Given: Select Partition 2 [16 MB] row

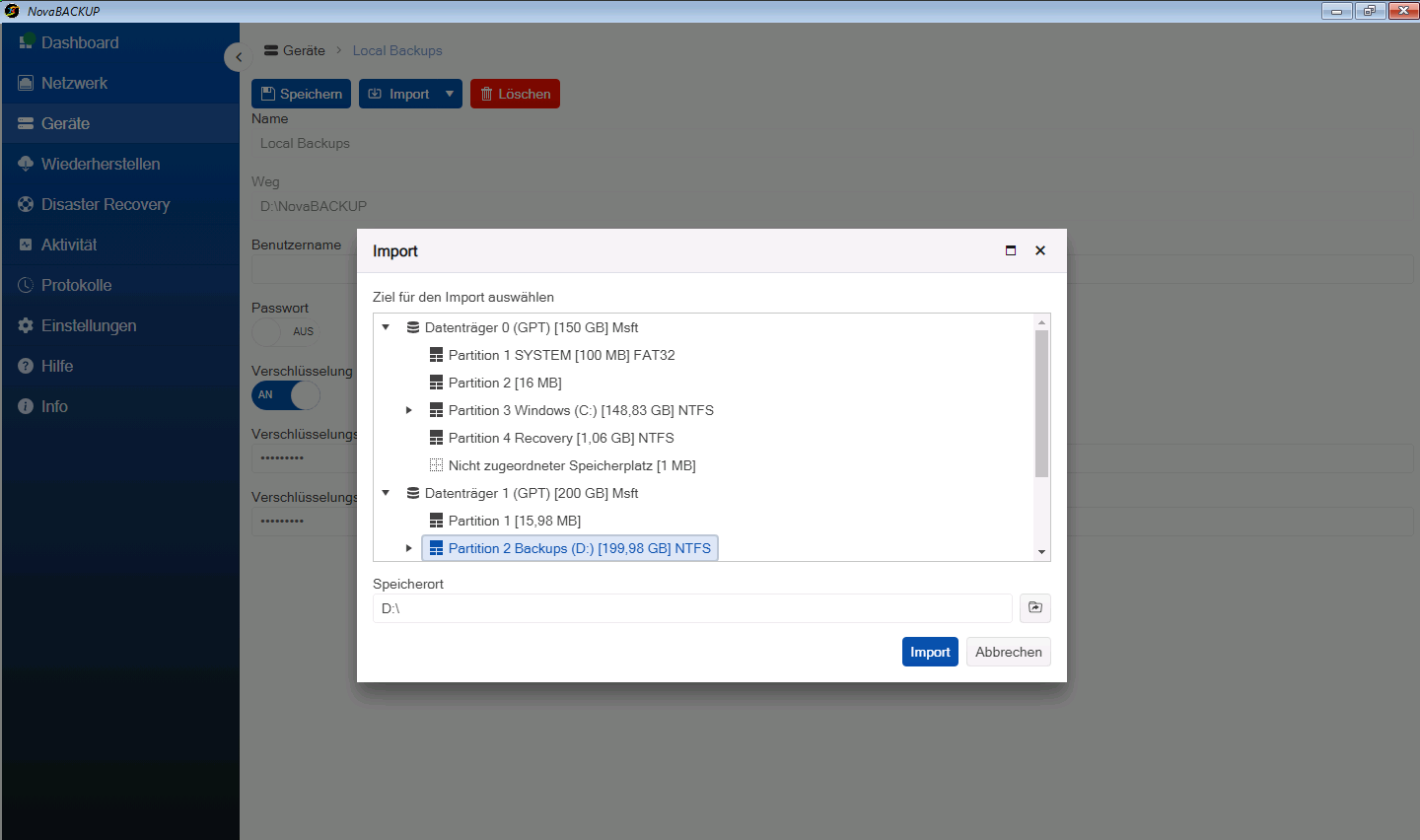Looking at the screenshot, I should point(496,383).
